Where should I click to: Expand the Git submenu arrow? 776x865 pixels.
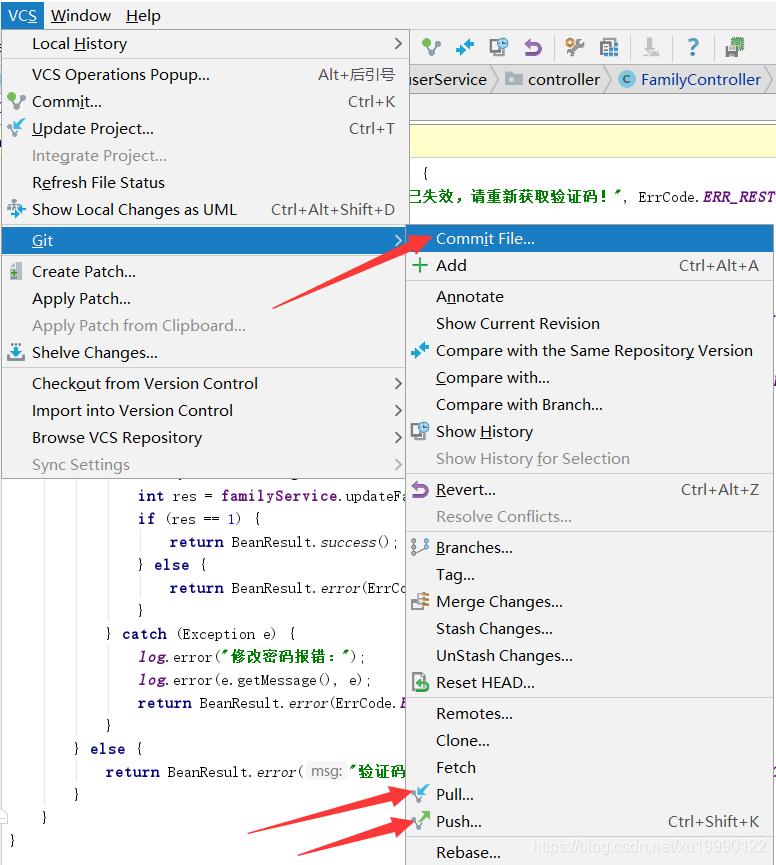[398, 241]
